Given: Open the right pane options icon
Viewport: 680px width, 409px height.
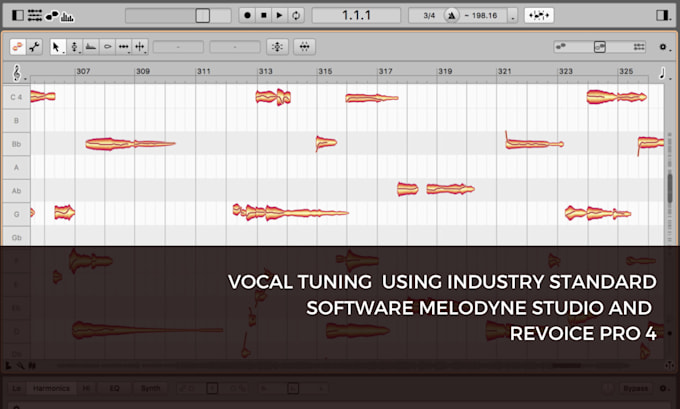Looking at the screenshot, I should coord(662,16).
